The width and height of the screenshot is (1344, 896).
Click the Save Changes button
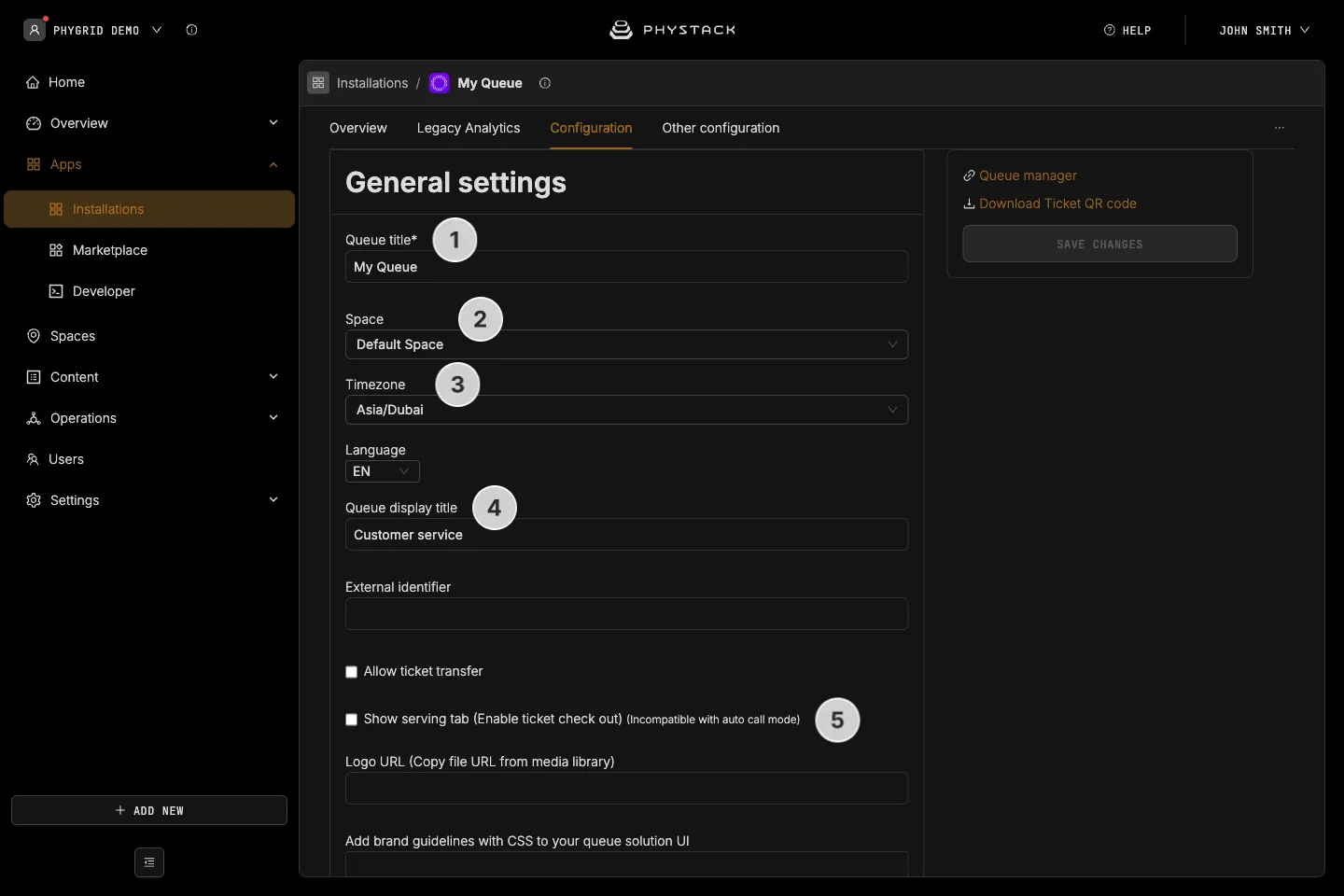(x=1099, y=244)
